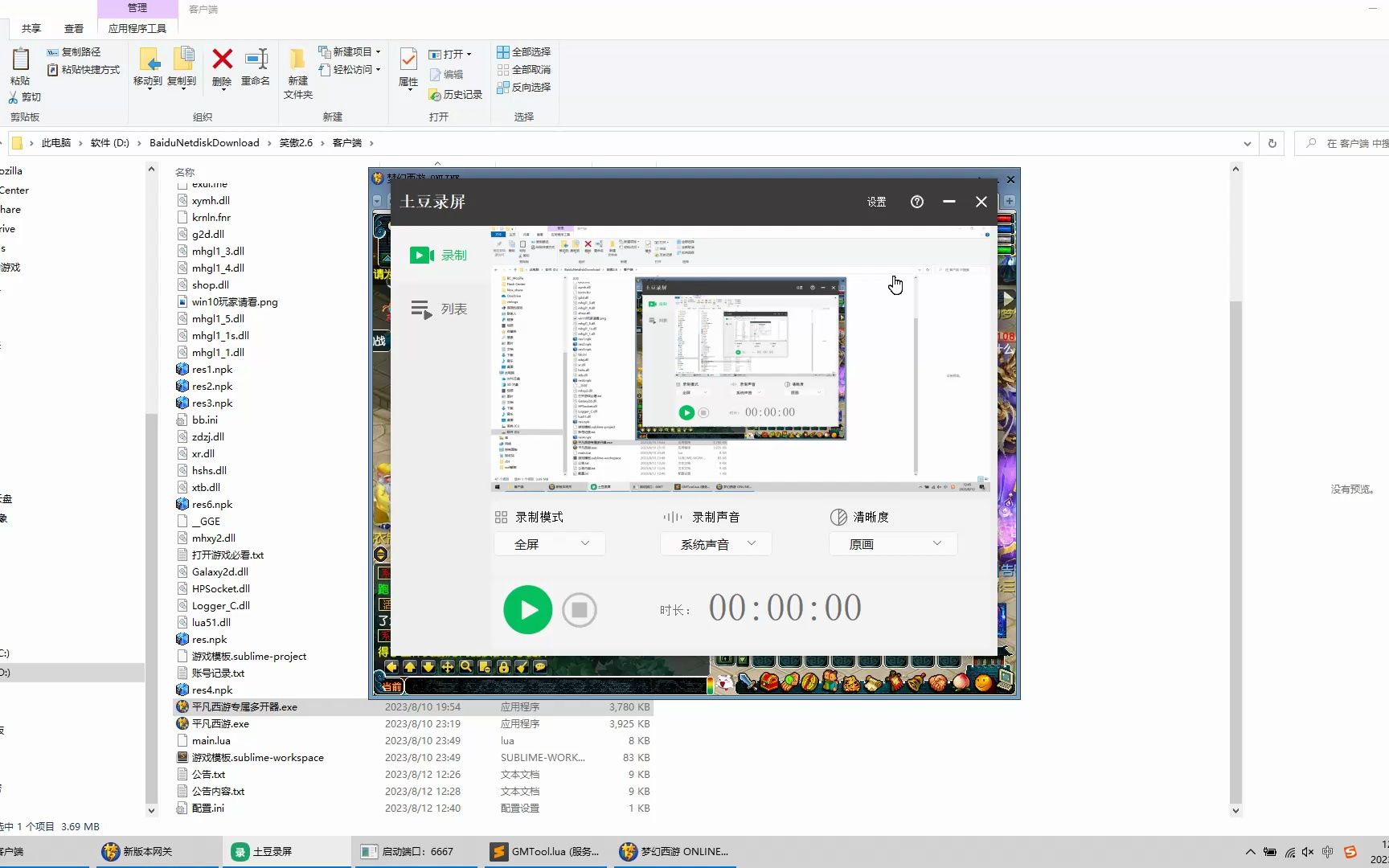Click 历史记录 in the ribbon
Viewport: 1389px width, 868px height.
tap(456, 94)
